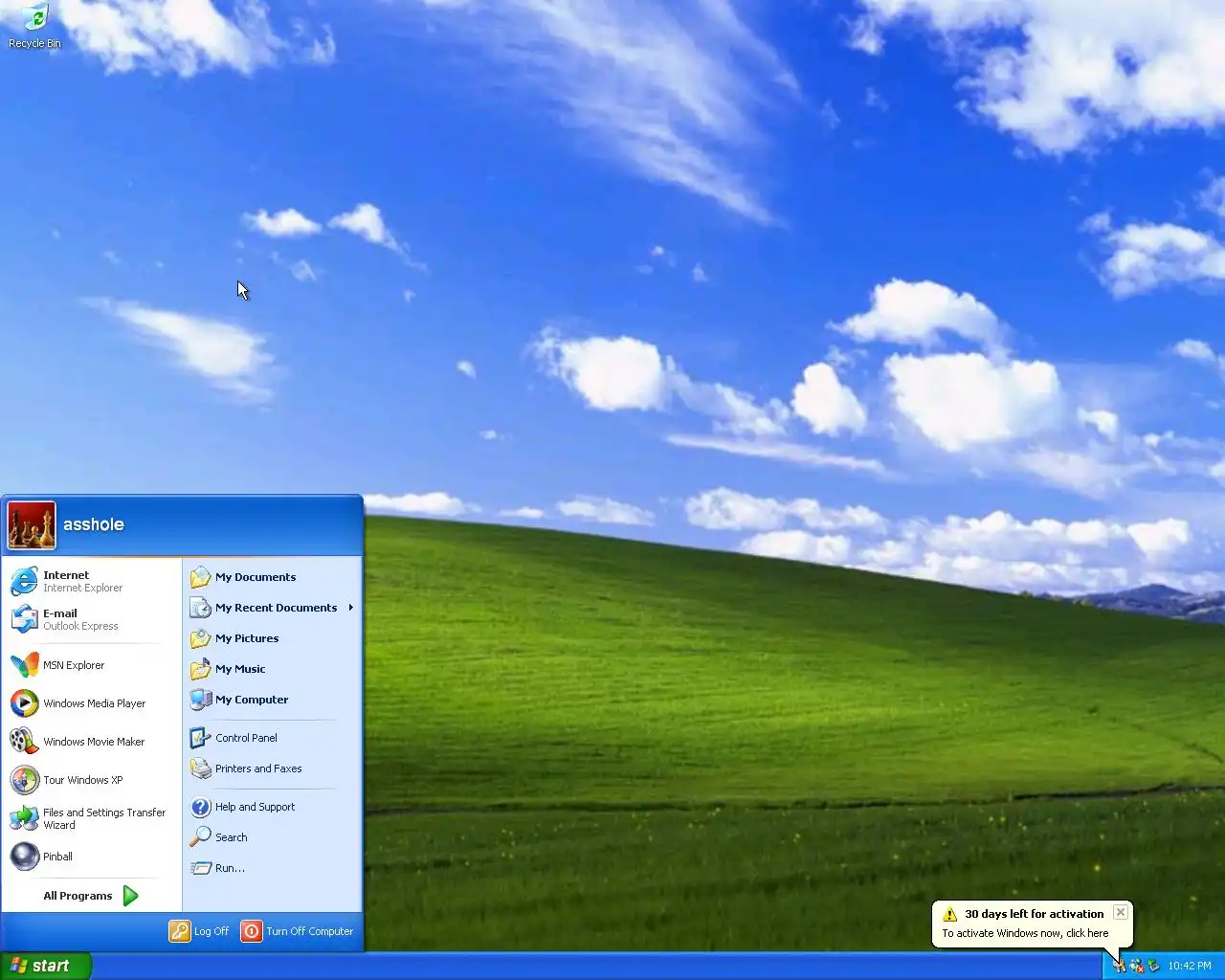The image size is (1225, 980).
Task: Open My Computer
Action: (x=272, y=700)
